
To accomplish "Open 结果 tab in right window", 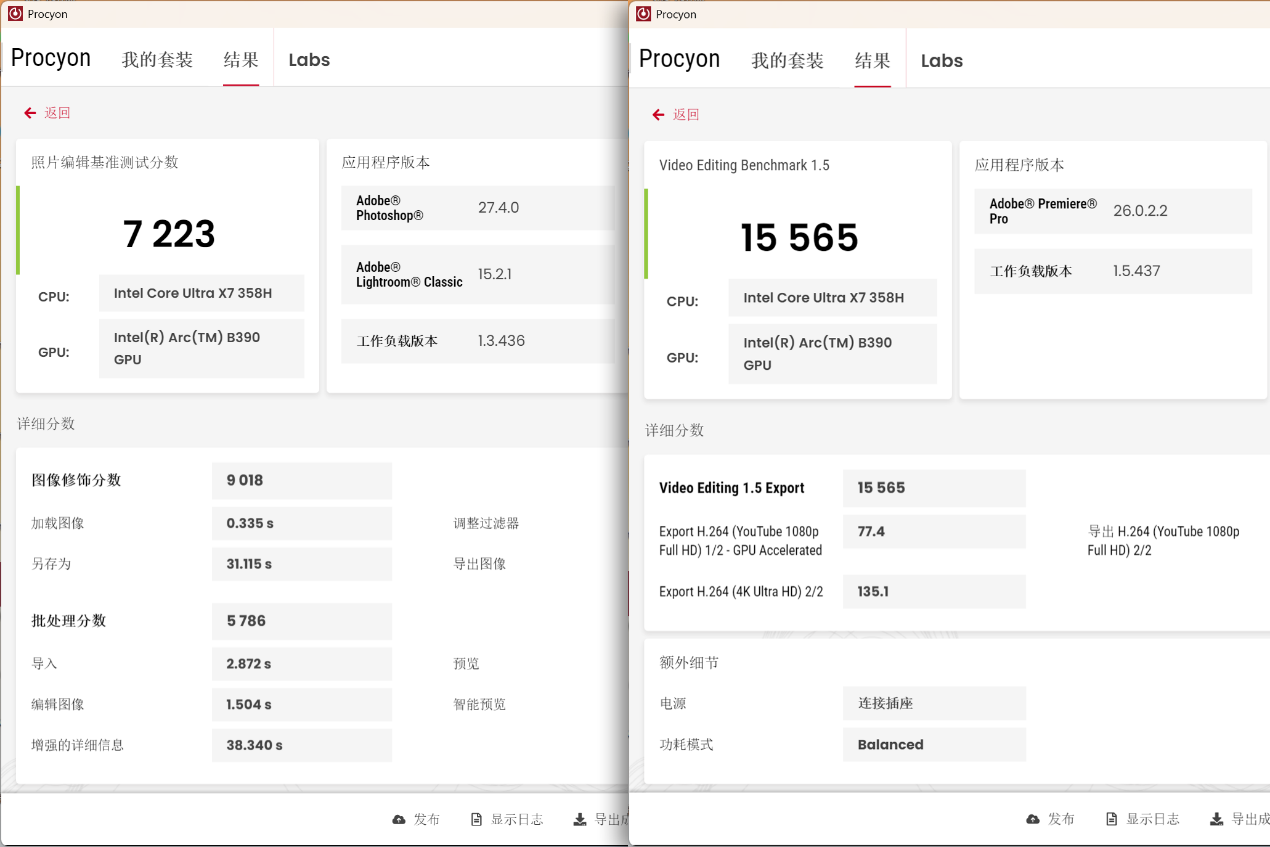I will (872, 61).
